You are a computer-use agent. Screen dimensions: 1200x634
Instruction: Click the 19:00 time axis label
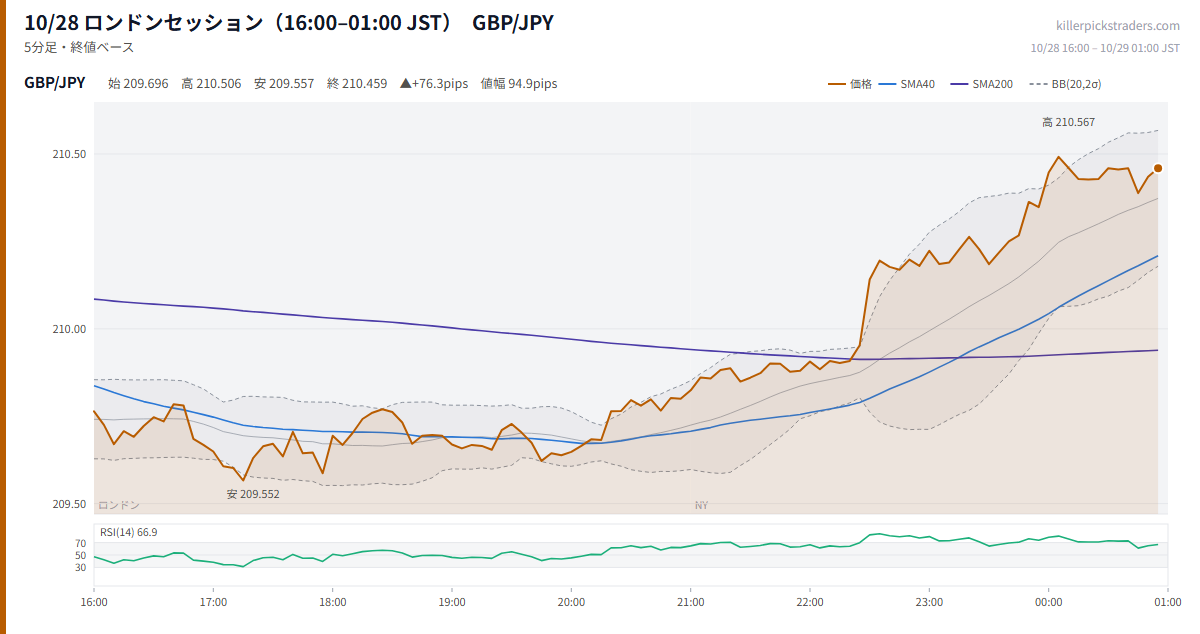click(x=452, y=603)
